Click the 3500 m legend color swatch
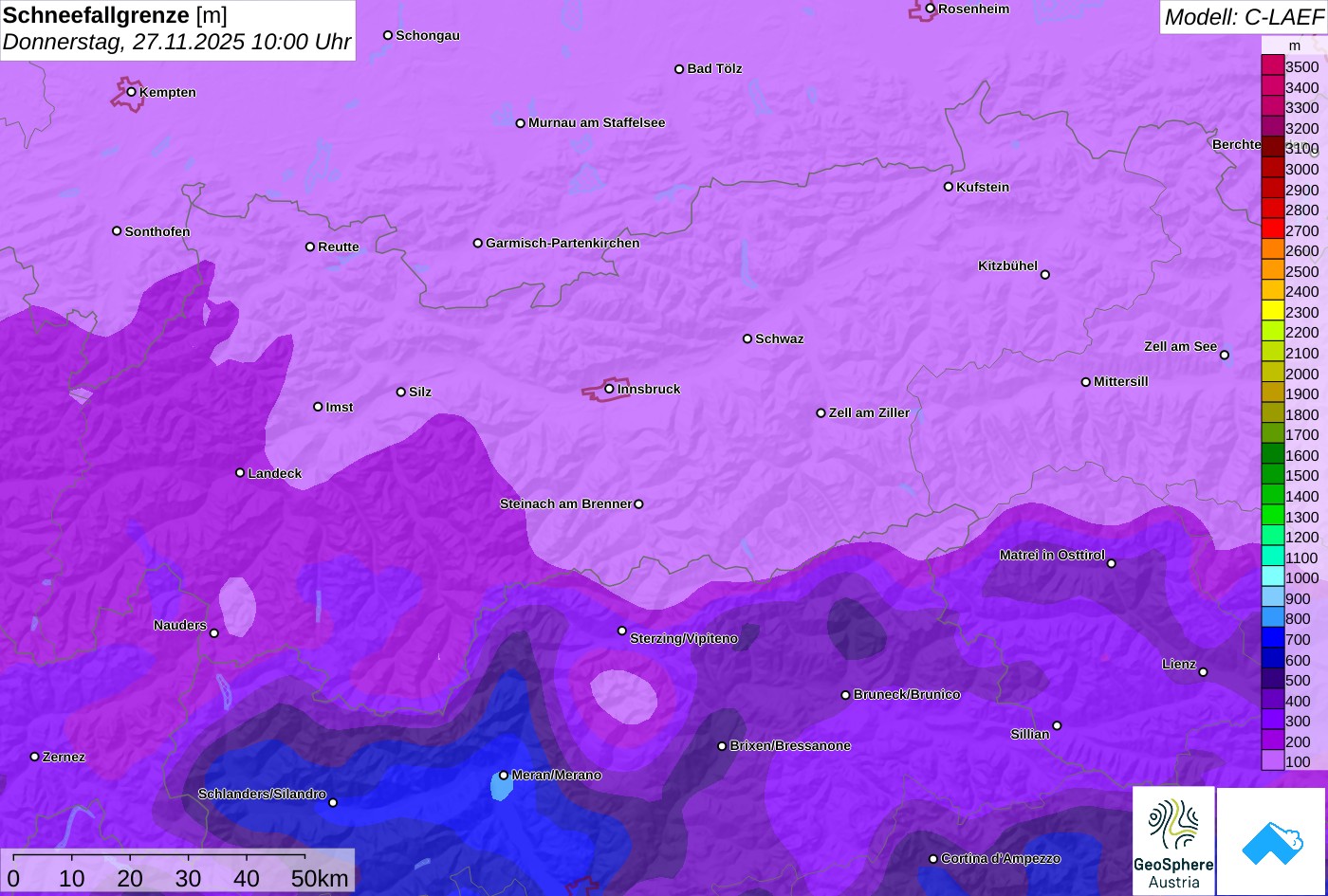The height and width of the screenshot is (896, 1328). point(1273,66)
